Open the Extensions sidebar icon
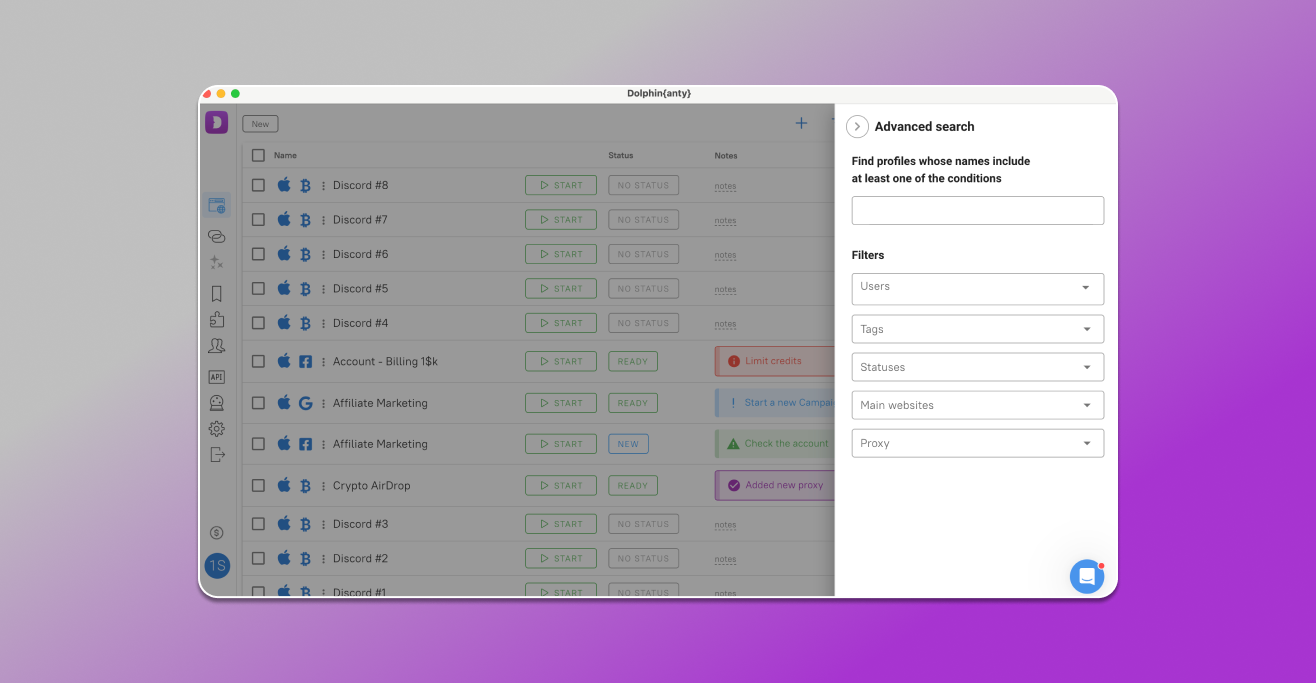This screenshot has height=683, width=1316. [x=217, y=318]
